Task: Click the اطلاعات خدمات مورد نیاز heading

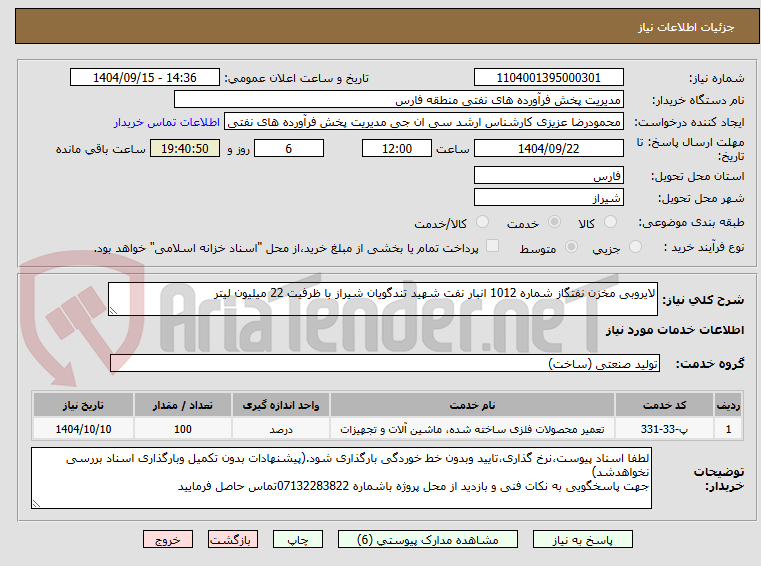Action: tap(675, 330)
